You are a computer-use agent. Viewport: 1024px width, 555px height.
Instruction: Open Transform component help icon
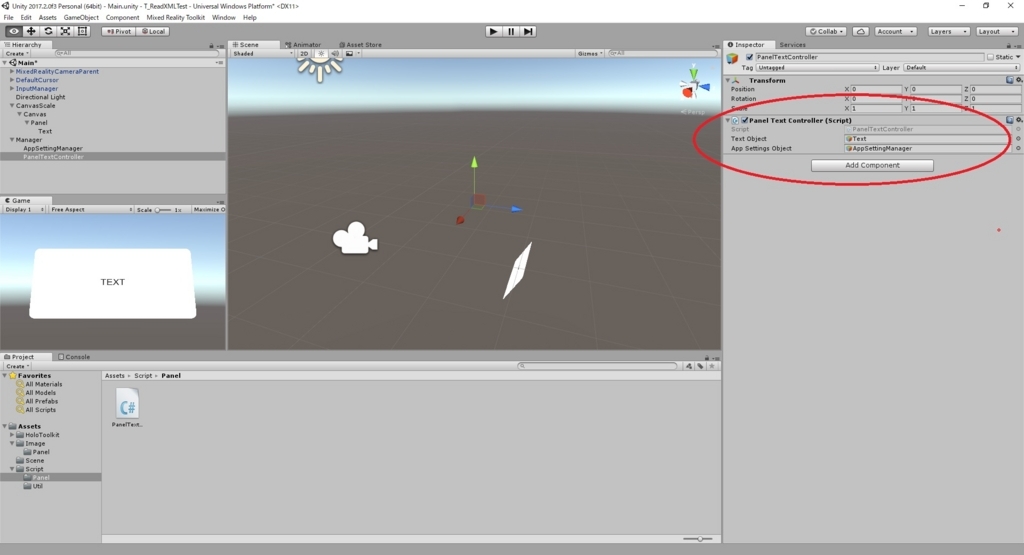1010,80
